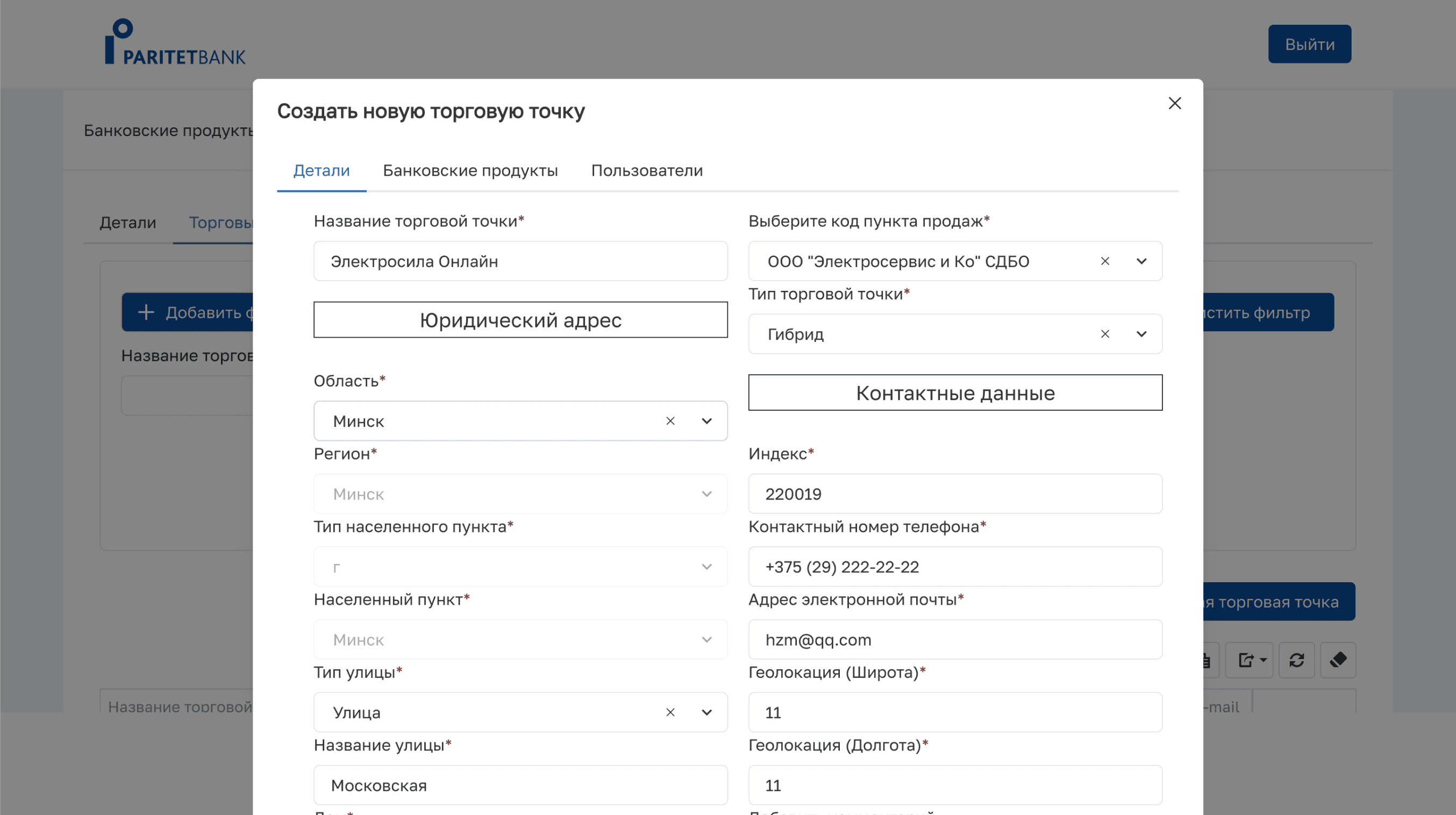Image resolution: width=1456 pixels, height=815 pixels.
Task: Close the create trade point dialog
Action: tap(1174, 103)
